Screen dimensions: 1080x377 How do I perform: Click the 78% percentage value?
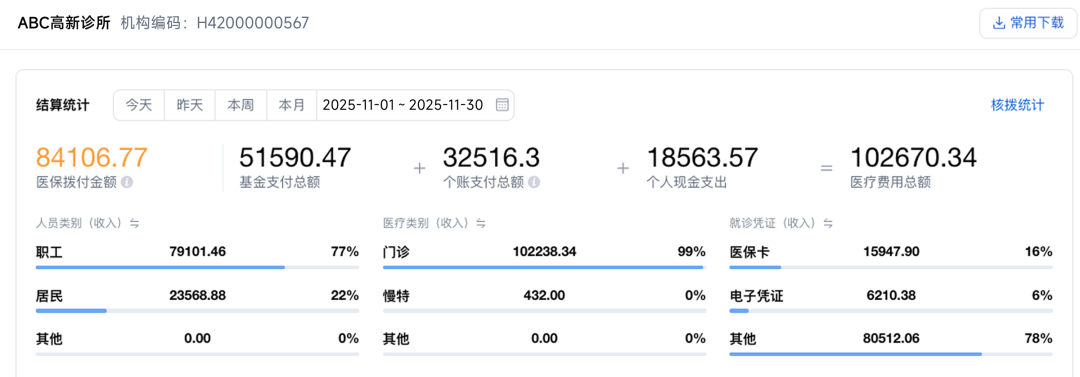(1039, 339)
